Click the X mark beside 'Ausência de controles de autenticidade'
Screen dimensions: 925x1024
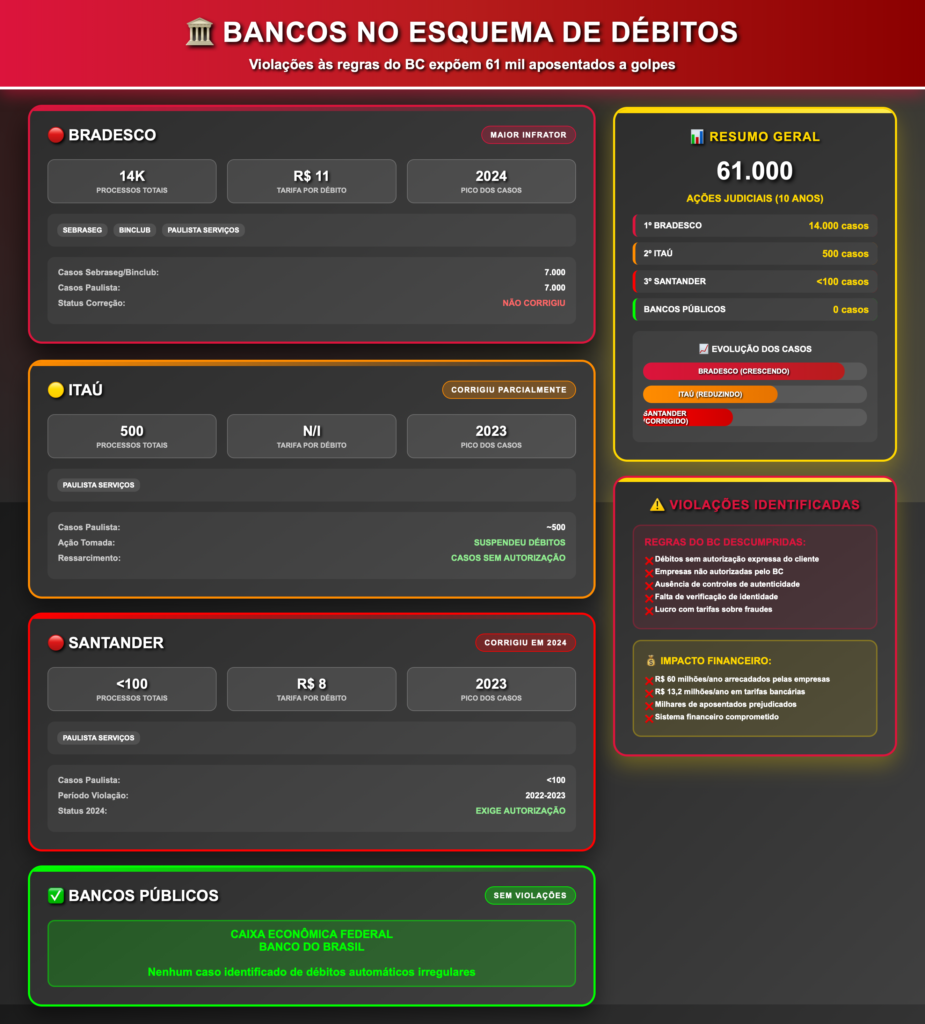click(649, 585)
